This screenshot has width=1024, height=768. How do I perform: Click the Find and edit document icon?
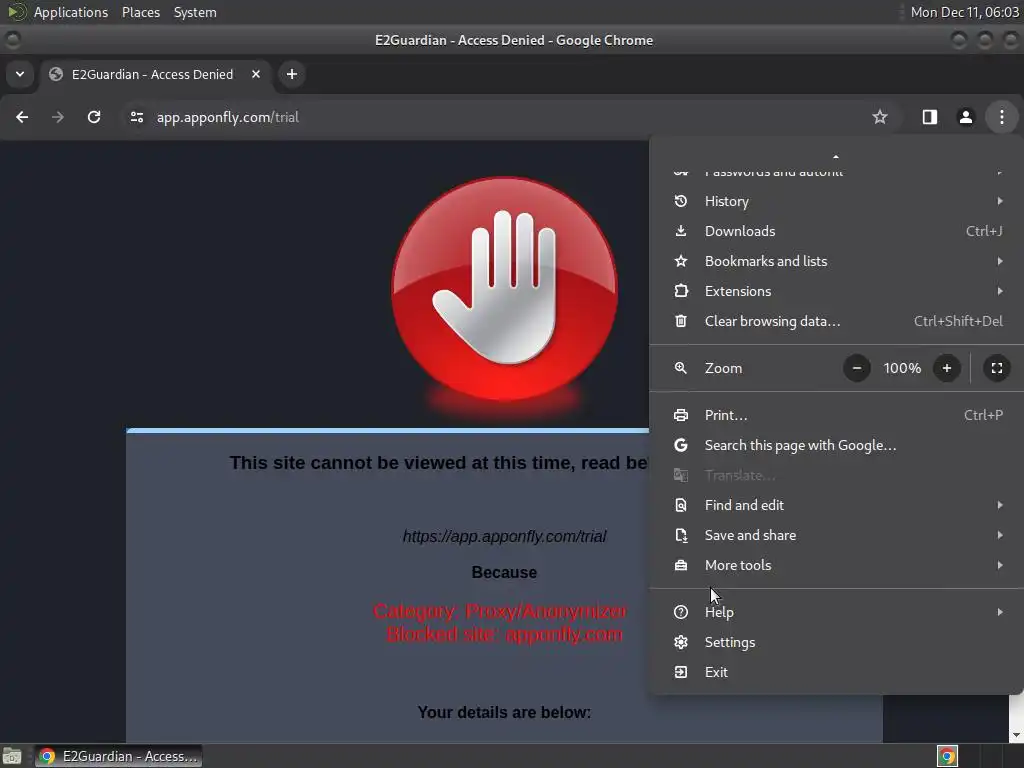[x=680, y=505]
